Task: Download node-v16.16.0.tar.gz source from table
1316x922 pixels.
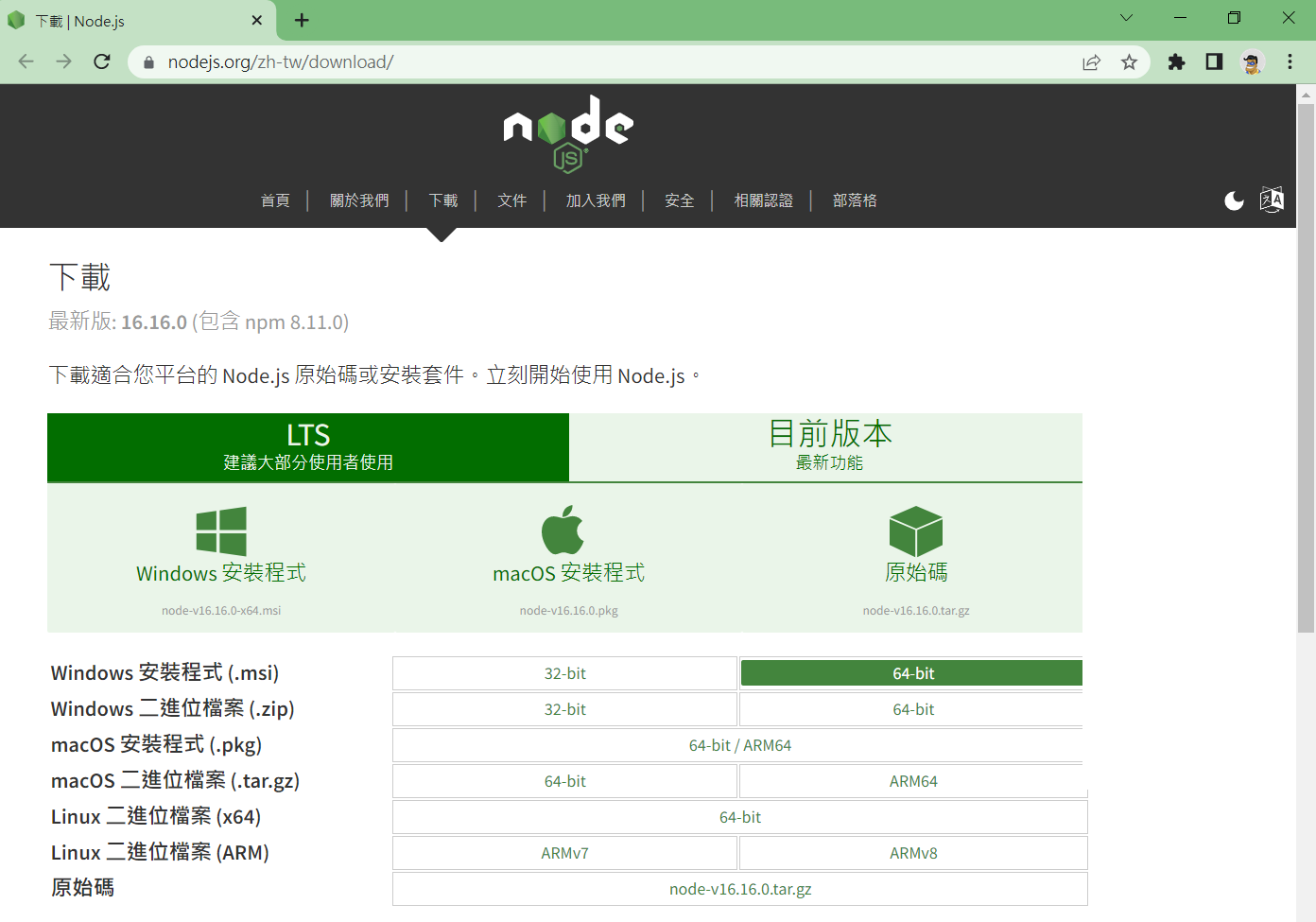Action: click(x=740, y=889)
